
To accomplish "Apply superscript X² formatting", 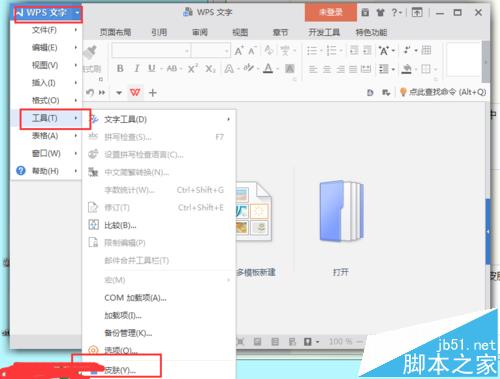I will pyautogui.click(x=193, y=69).
